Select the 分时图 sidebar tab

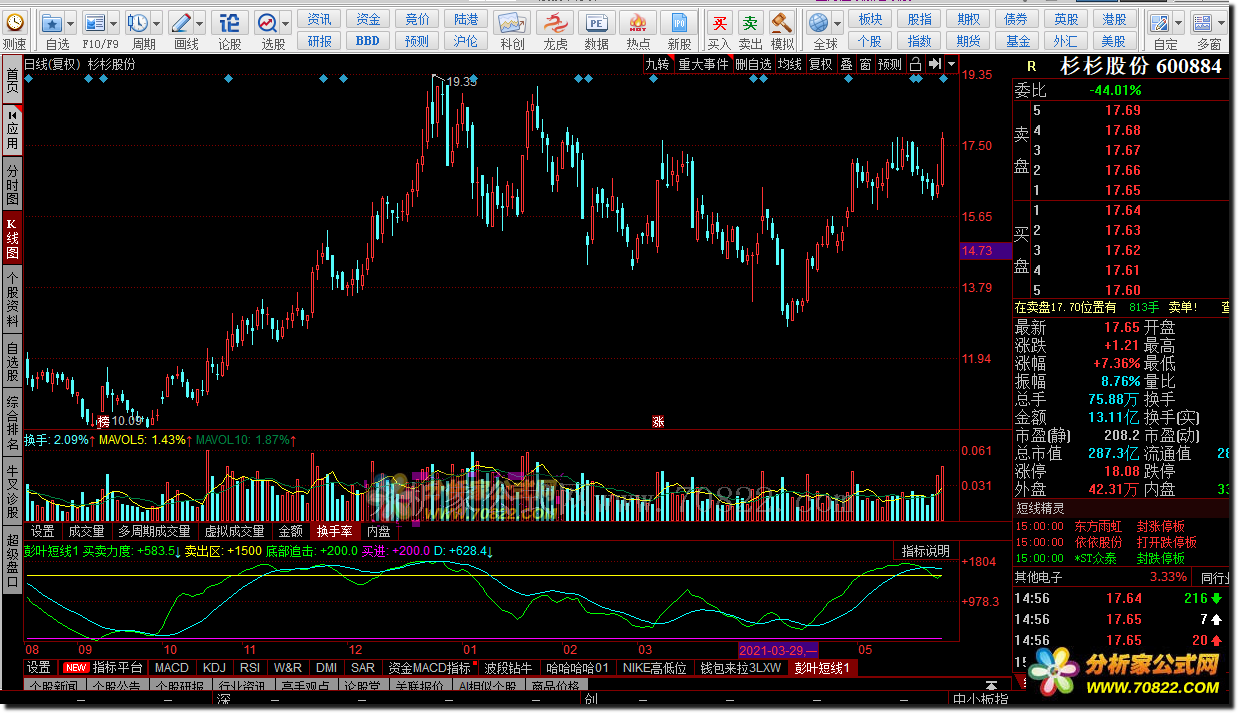pyautogui.click(x=12, y=185)
